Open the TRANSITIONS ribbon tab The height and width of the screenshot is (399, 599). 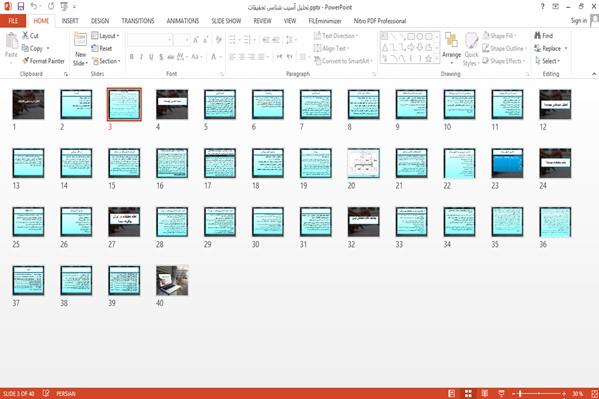[138, 21]
